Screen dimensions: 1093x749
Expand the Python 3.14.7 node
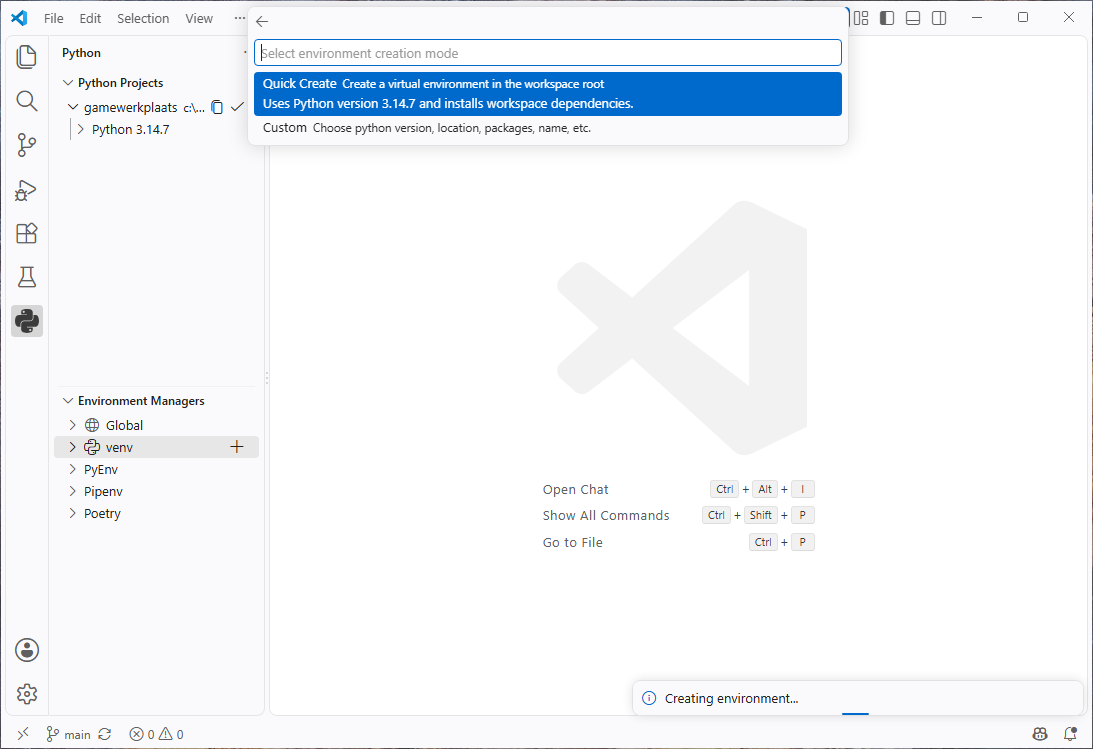tap(81, 130)
